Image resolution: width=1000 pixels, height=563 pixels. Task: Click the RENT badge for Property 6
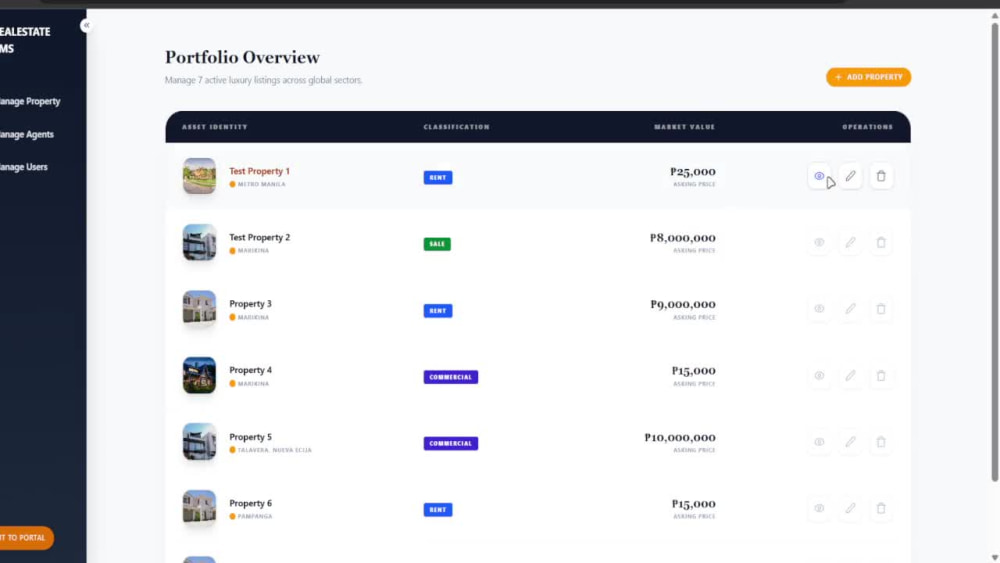438,509
